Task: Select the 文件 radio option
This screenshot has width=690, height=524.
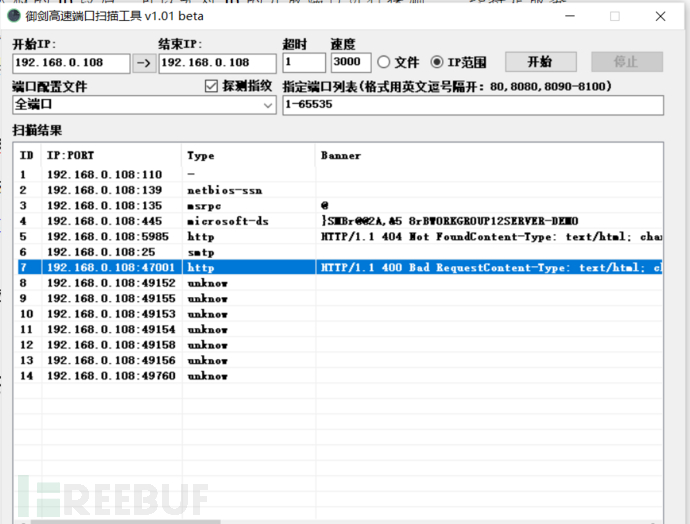Action: [x=384, y=62]
